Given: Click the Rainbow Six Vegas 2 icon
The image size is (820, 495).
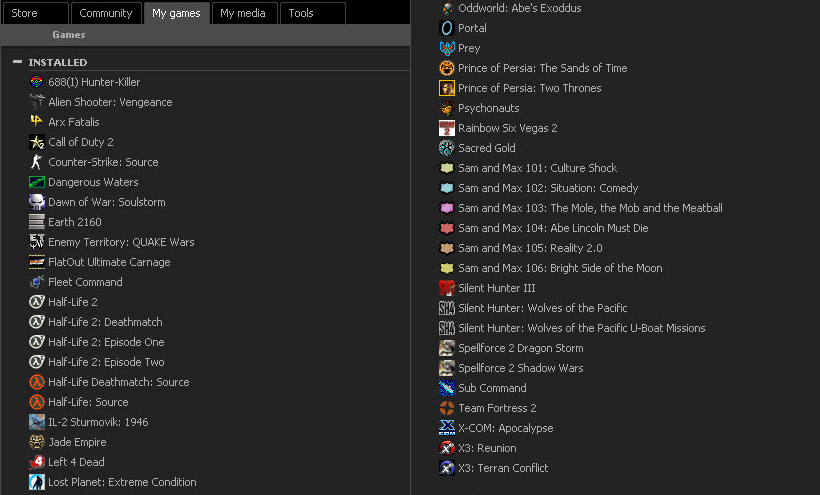Looking at the screenshot, I should pos(447,128).
